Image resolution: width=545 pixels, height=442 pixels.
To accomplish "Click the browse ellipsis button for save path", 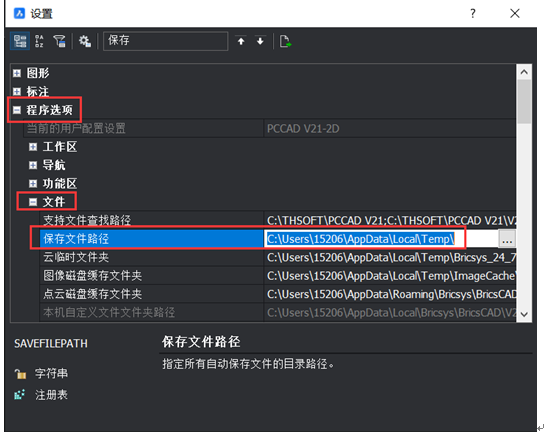I will click(507, 239).
